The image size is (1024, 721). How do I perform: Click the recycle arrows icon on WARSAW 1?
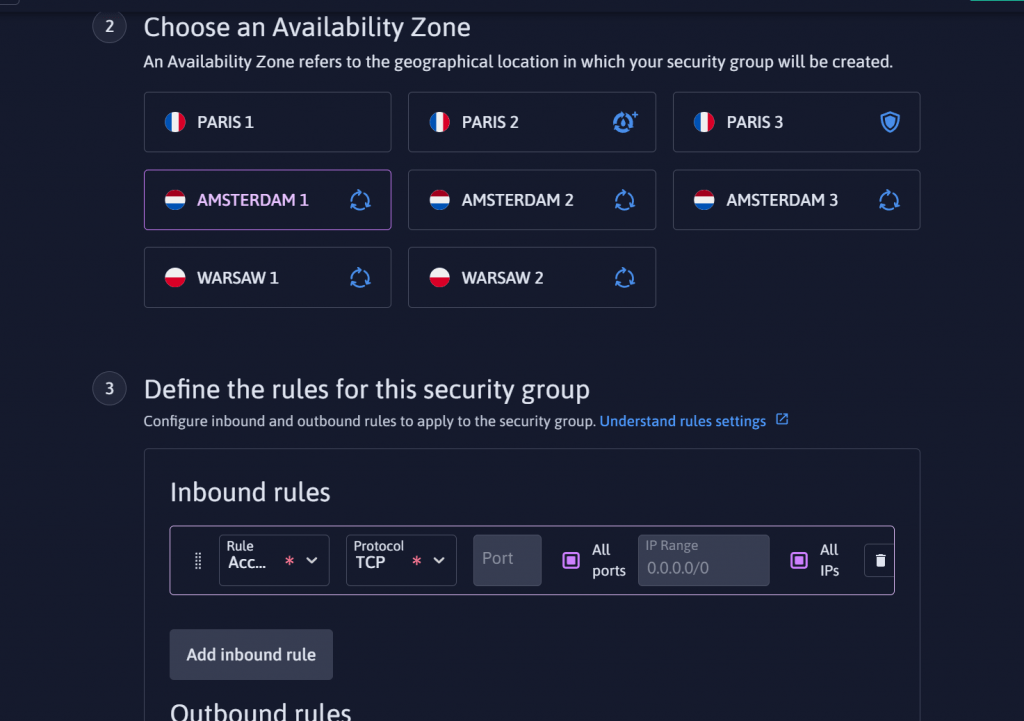(x=360, y=278)
